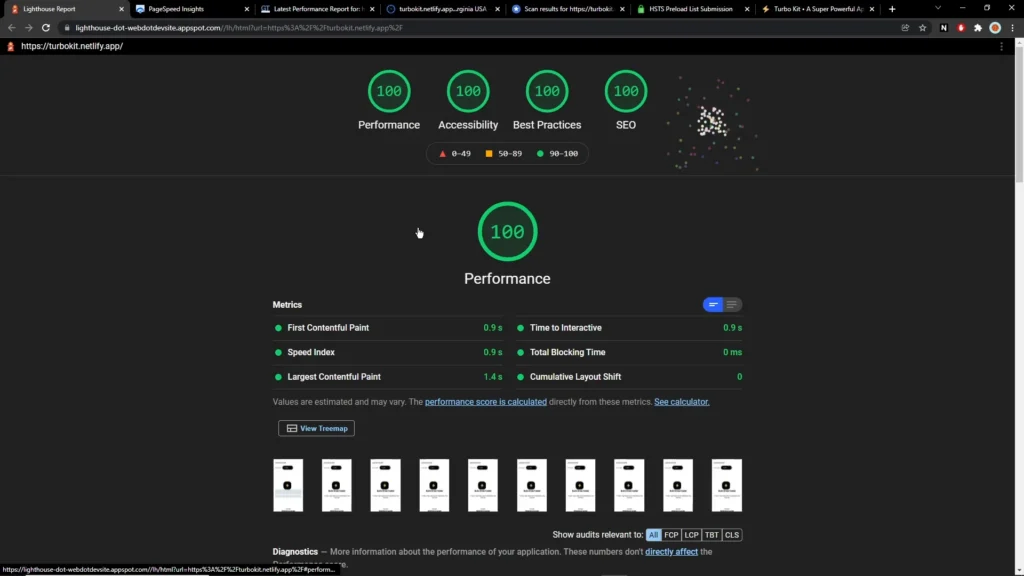1024x576 pixels.
Task: Open a new browser tab
Action: pos(892,9)
